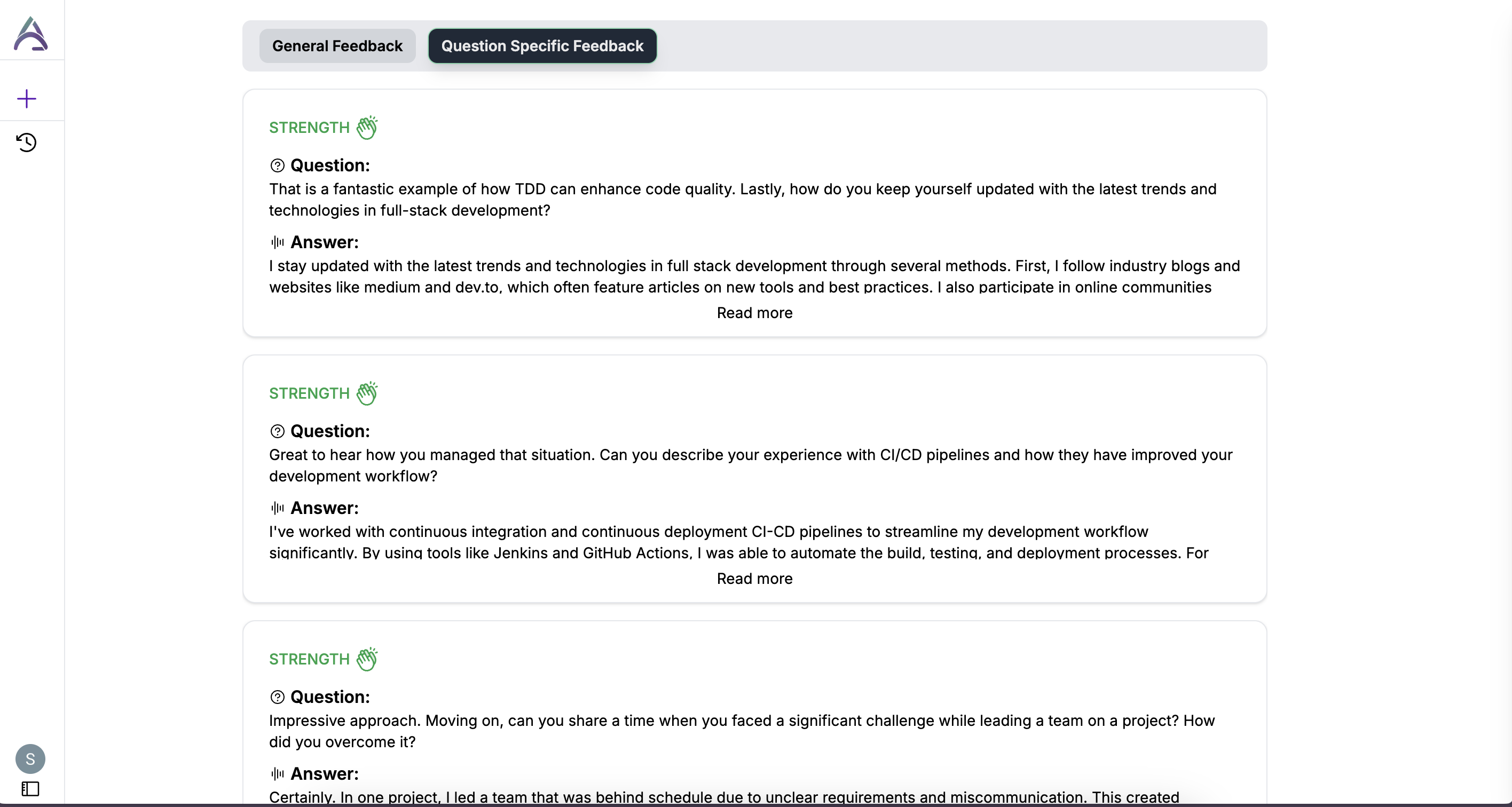1512x807 pixels.
Task: Expand first answer with Read more
Action: coord(754,313)
